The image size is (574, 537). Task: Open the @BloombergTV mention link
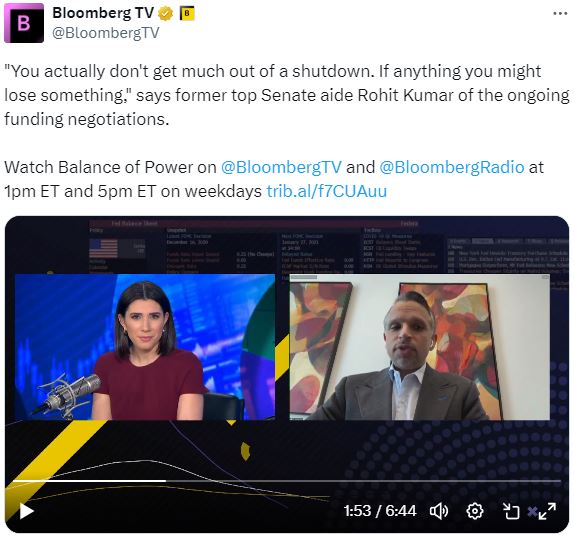click(281, 167)
